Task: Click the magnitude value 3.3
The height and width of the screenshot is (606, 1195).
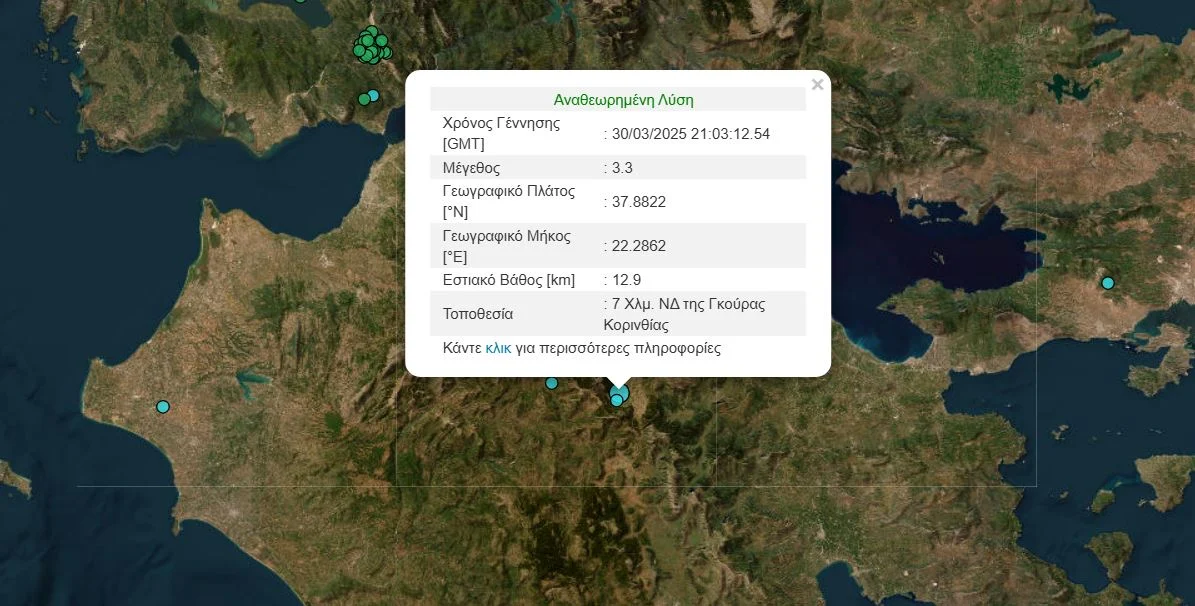Action: pos(622,168)
